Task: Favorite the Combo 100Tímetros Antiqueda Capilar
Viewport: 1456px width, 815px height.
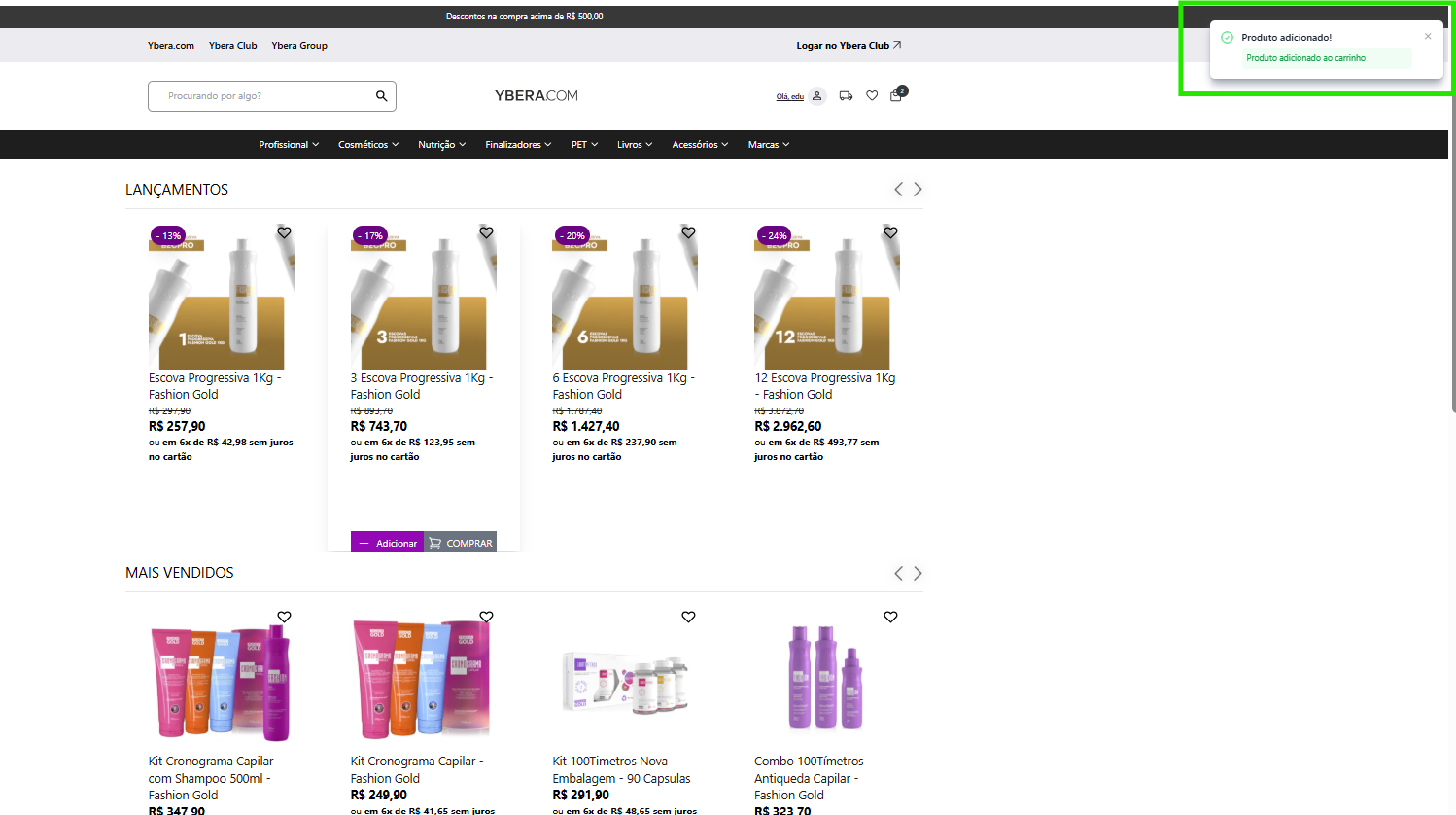Action: tap(890, 617)
